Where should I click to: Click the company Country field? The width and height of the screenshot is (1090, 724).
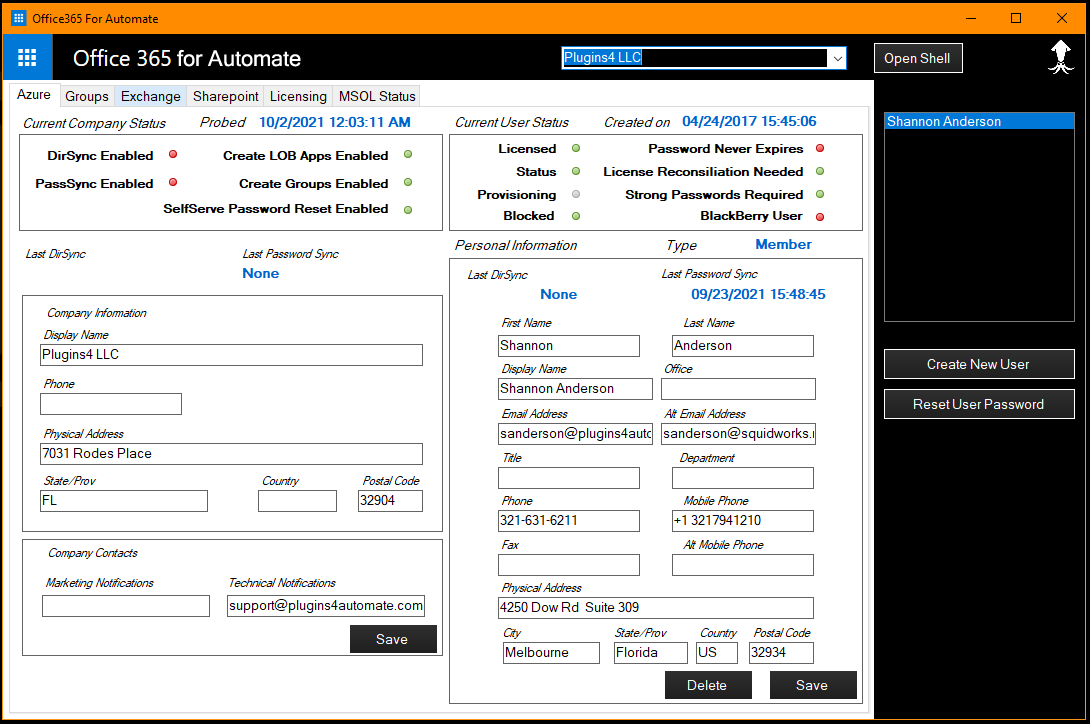tap(298, 501)
